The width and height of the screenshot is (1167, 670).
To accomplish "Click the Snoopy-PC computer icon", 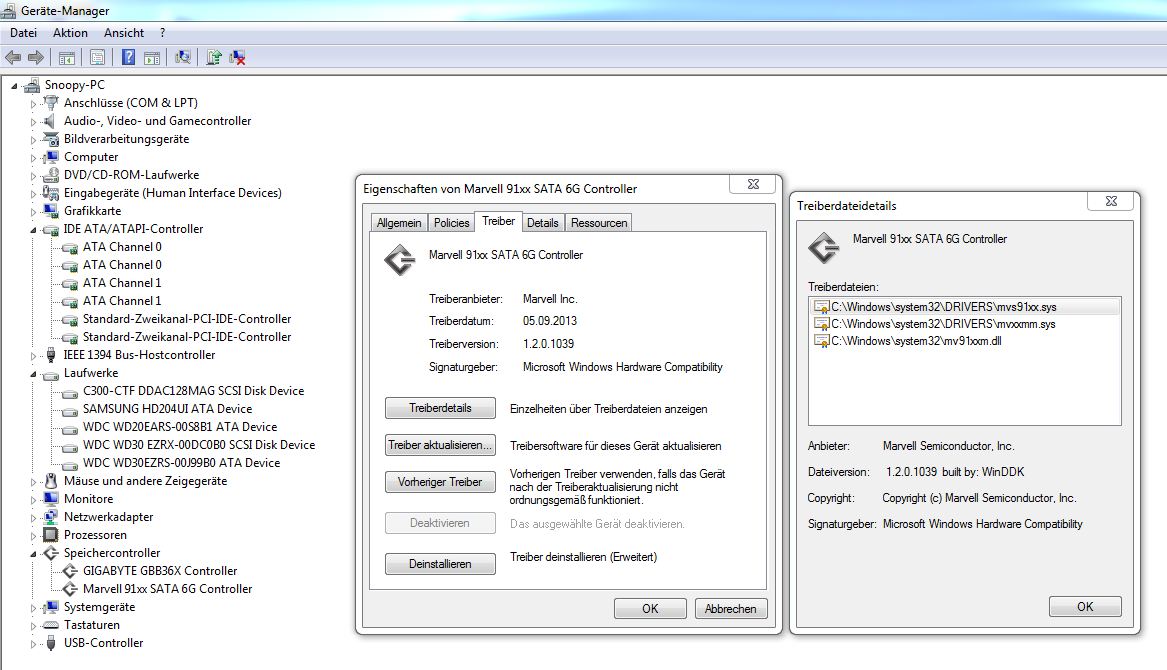I will [x=31, y=85].
